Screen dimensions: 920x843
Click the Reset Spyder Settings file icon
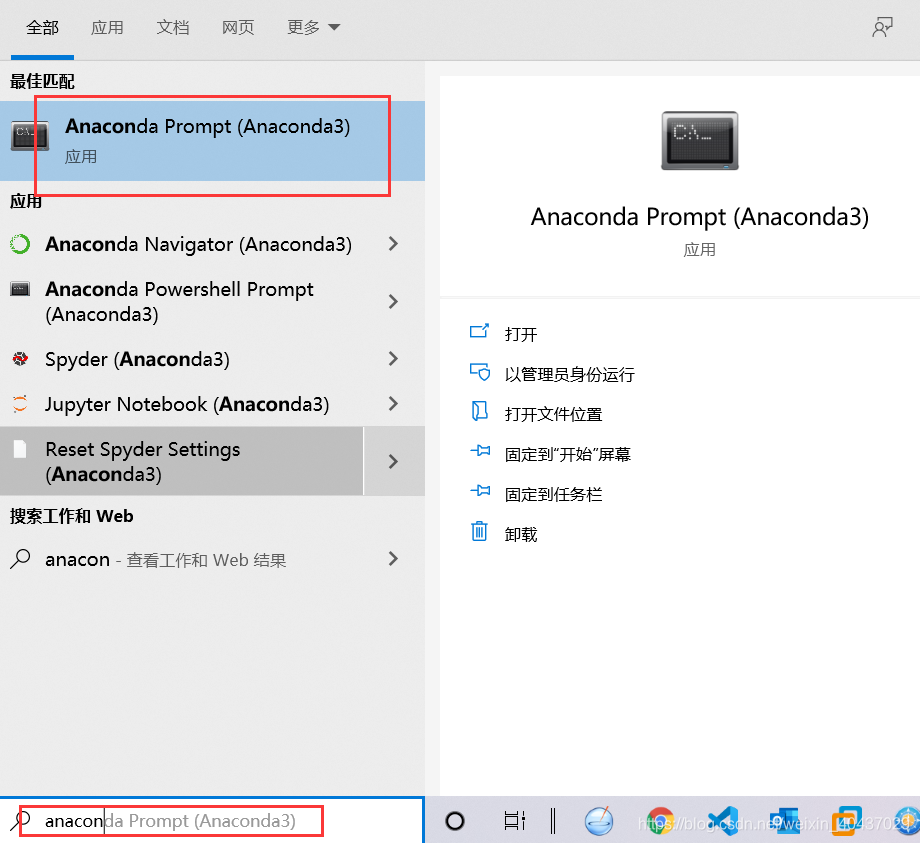pyautogui.click(x=20, y=449)
